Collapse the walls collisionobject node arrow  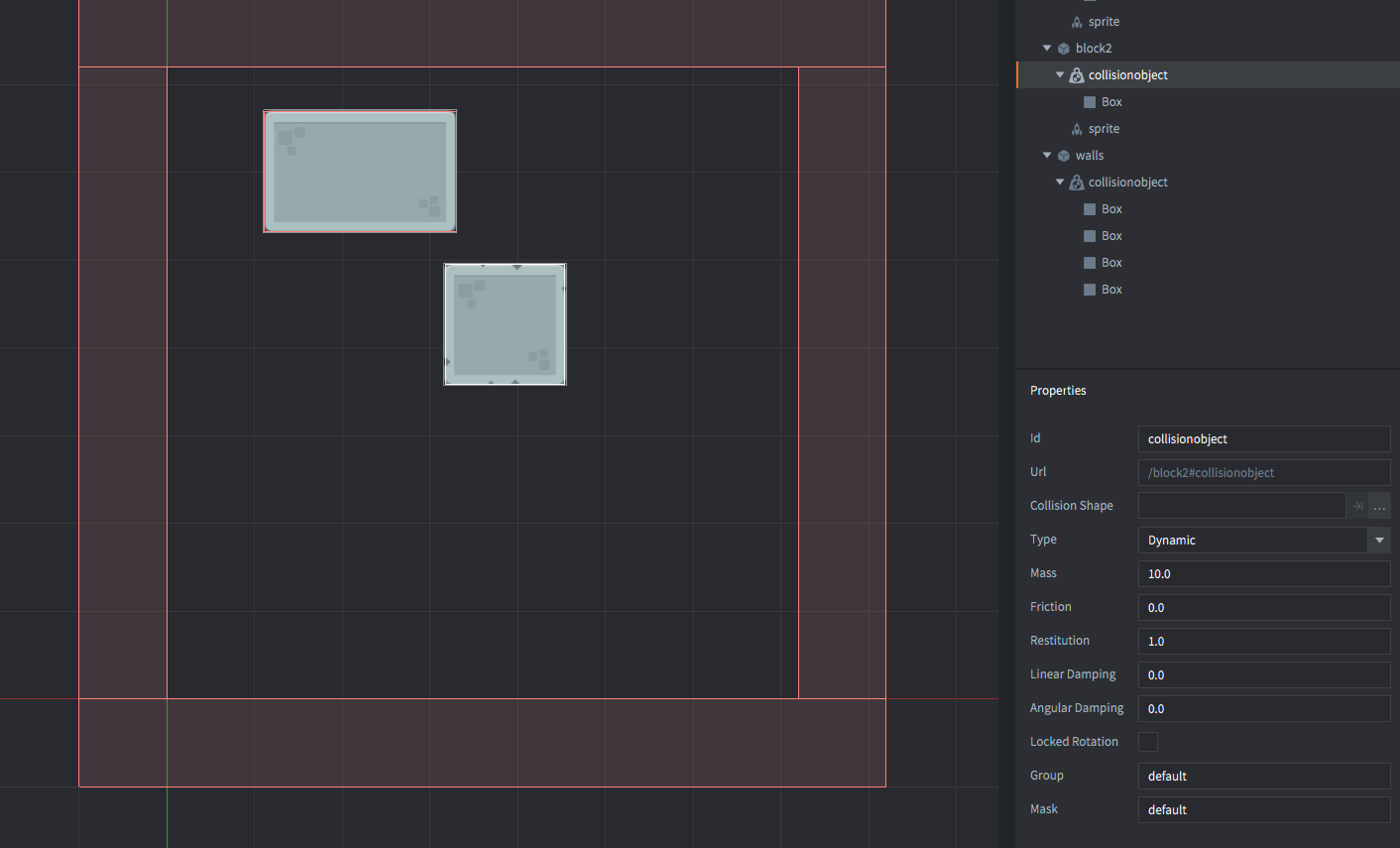coord(1060,182)
